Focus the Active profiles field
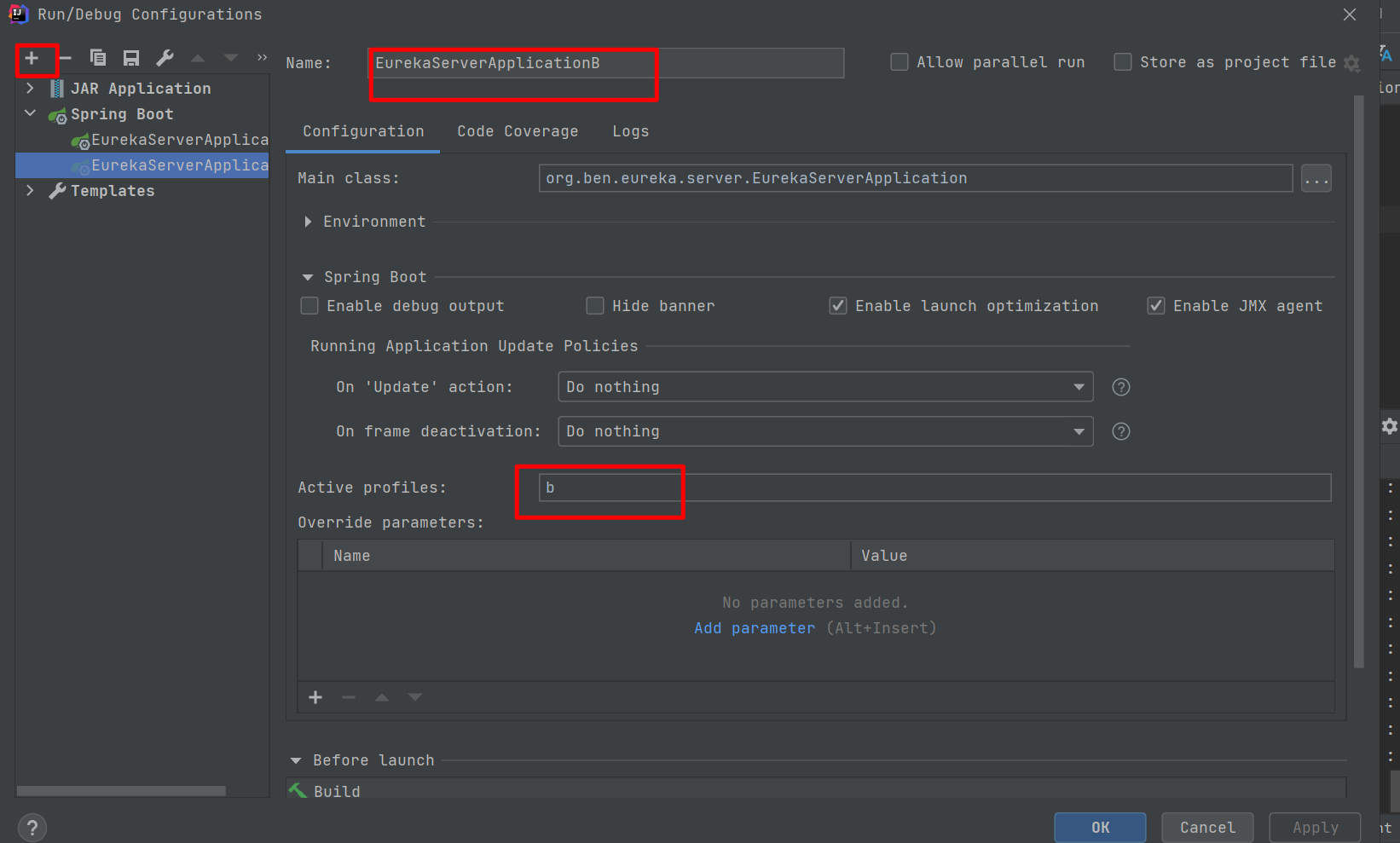 (x=934, y=488)
